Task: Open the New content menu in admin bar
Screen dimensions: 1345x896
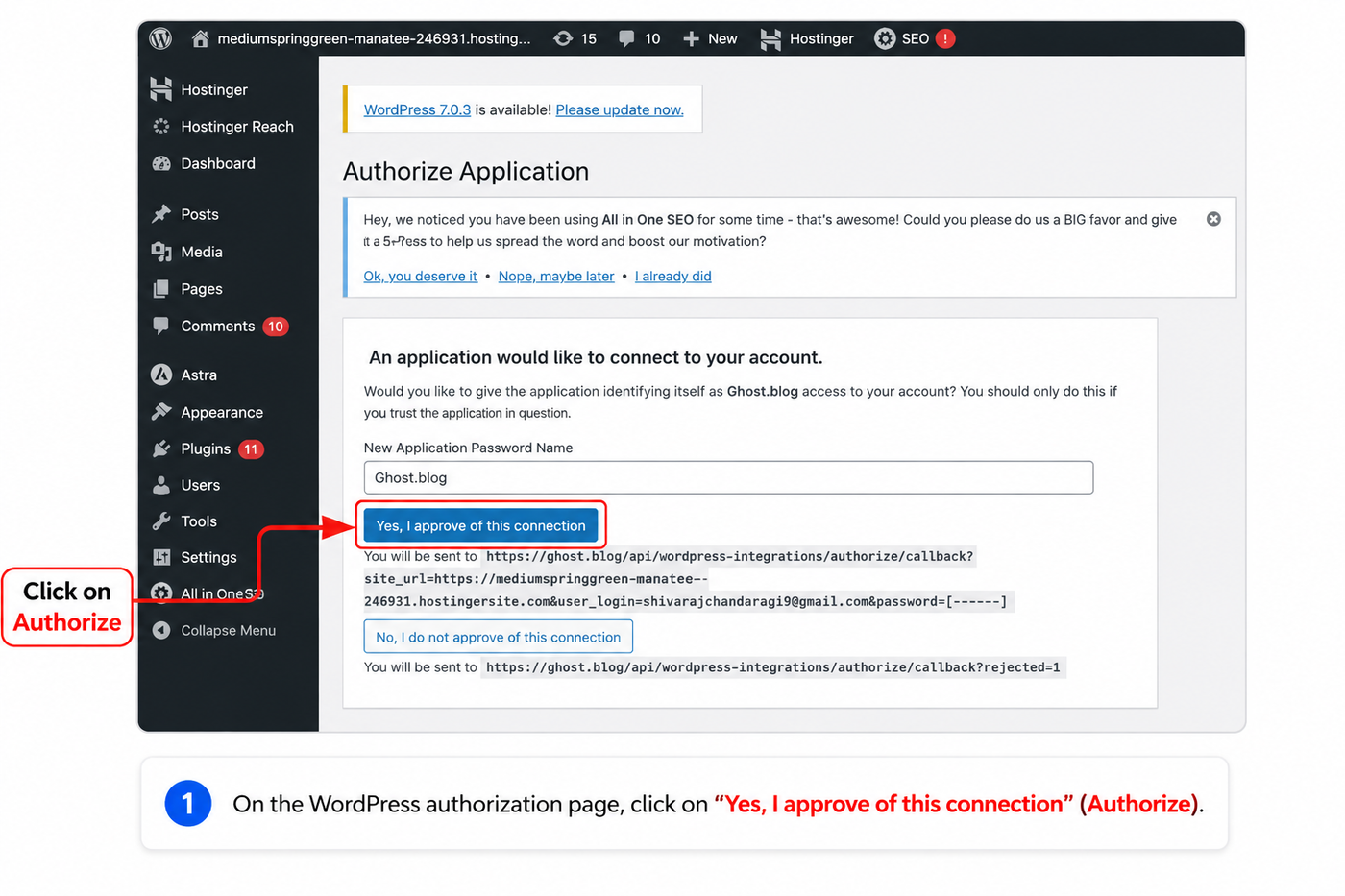Action: (710, 38)
